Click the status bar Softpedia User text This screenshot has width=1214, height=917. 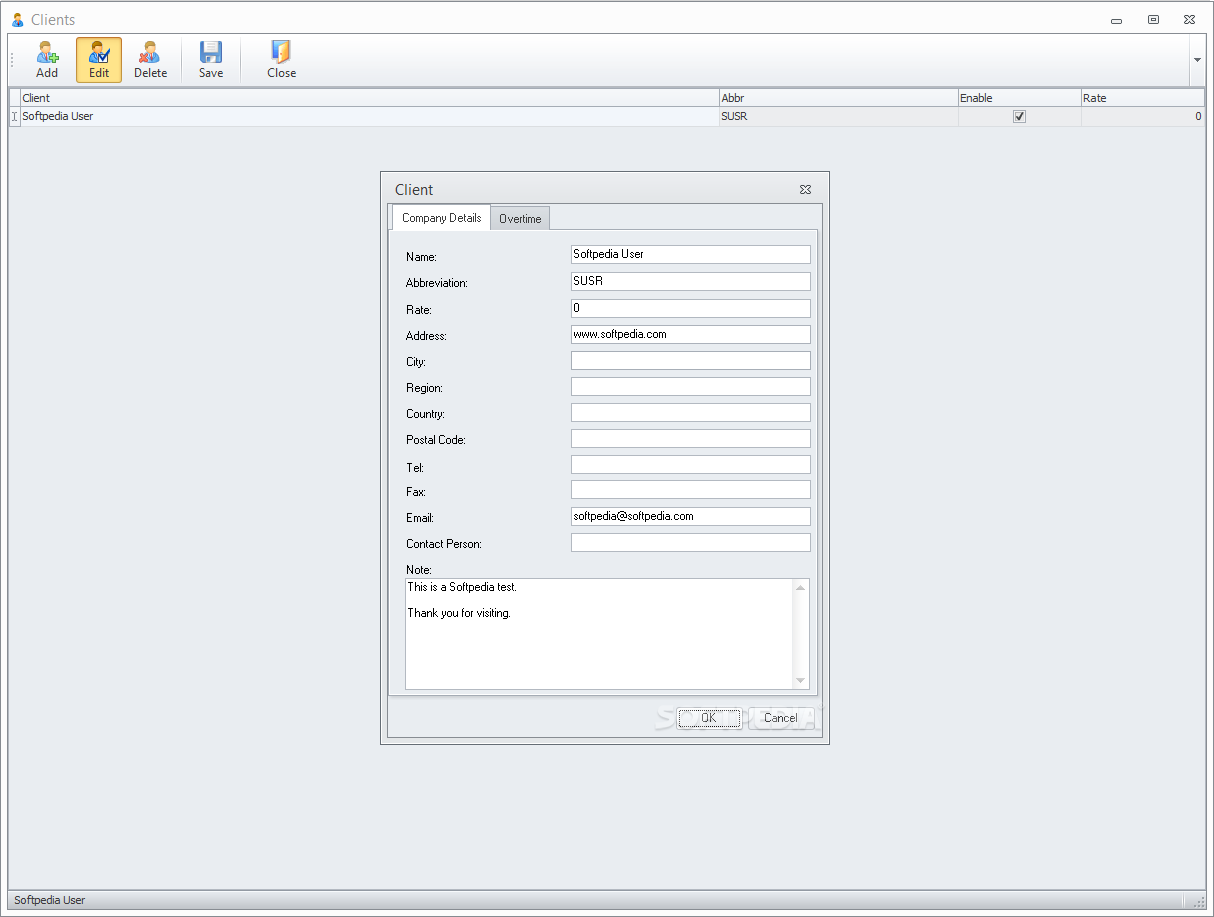coord(50,900)
